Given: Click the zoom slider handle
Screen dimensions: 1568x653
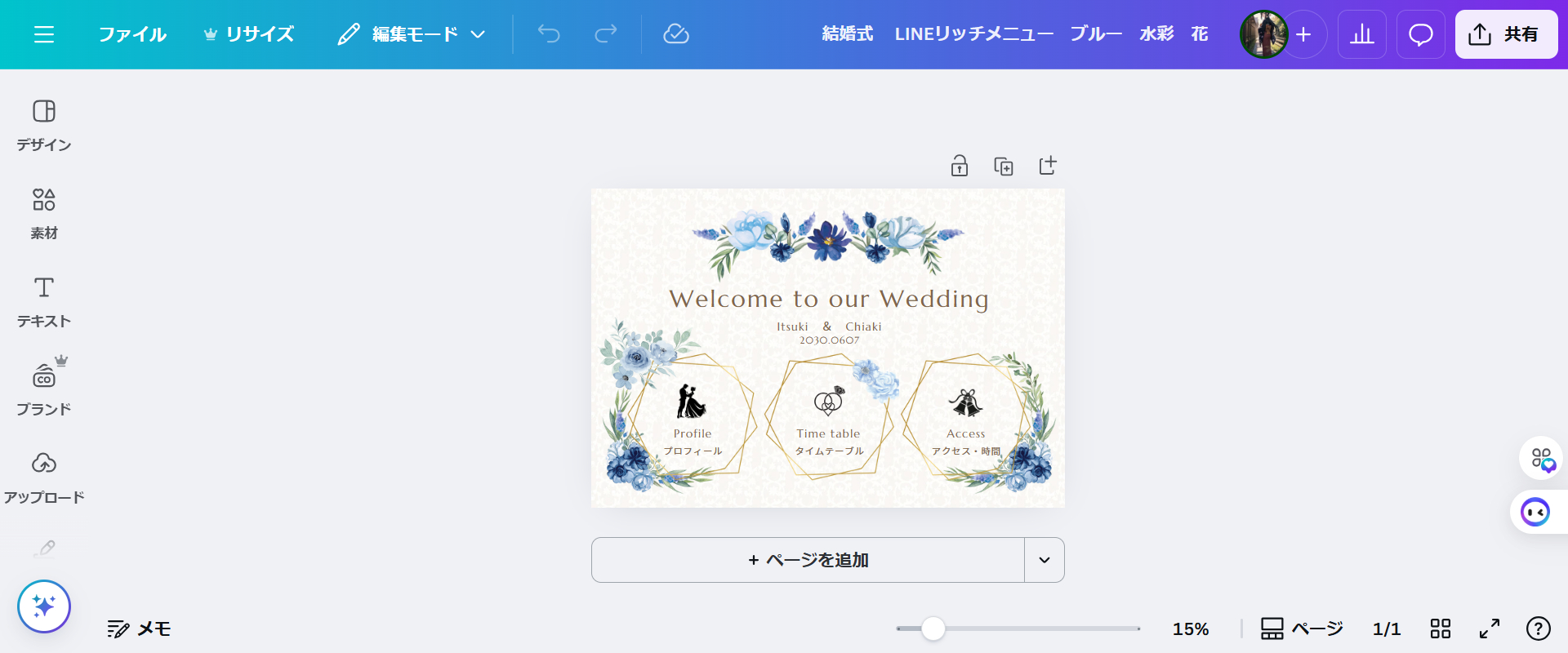Looking at the screenshot, I should [x=933, y=629].
